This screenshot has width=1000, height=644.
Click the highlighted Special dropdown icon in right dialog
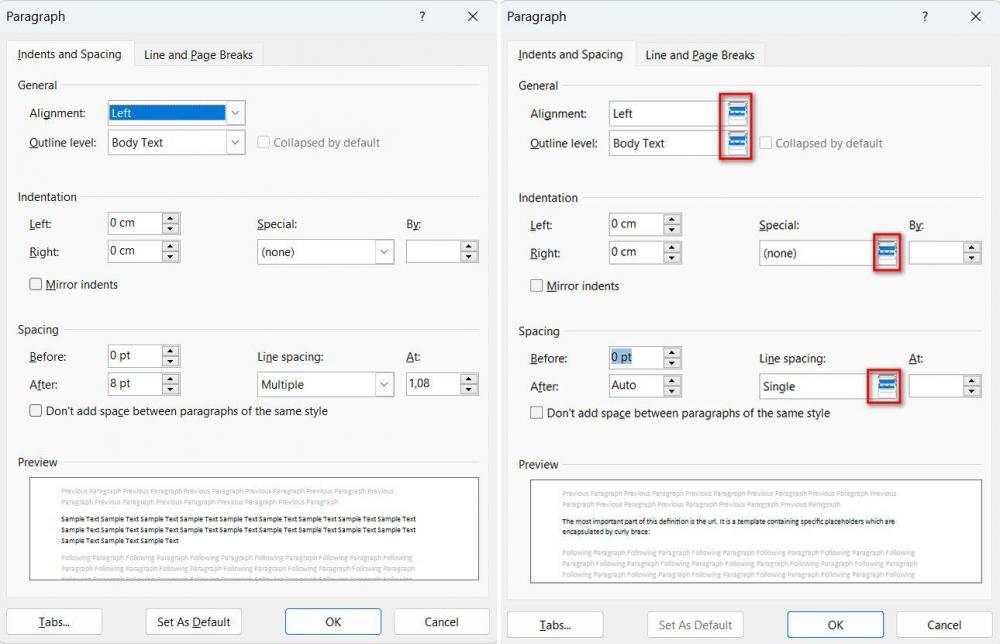click(886, 253)
